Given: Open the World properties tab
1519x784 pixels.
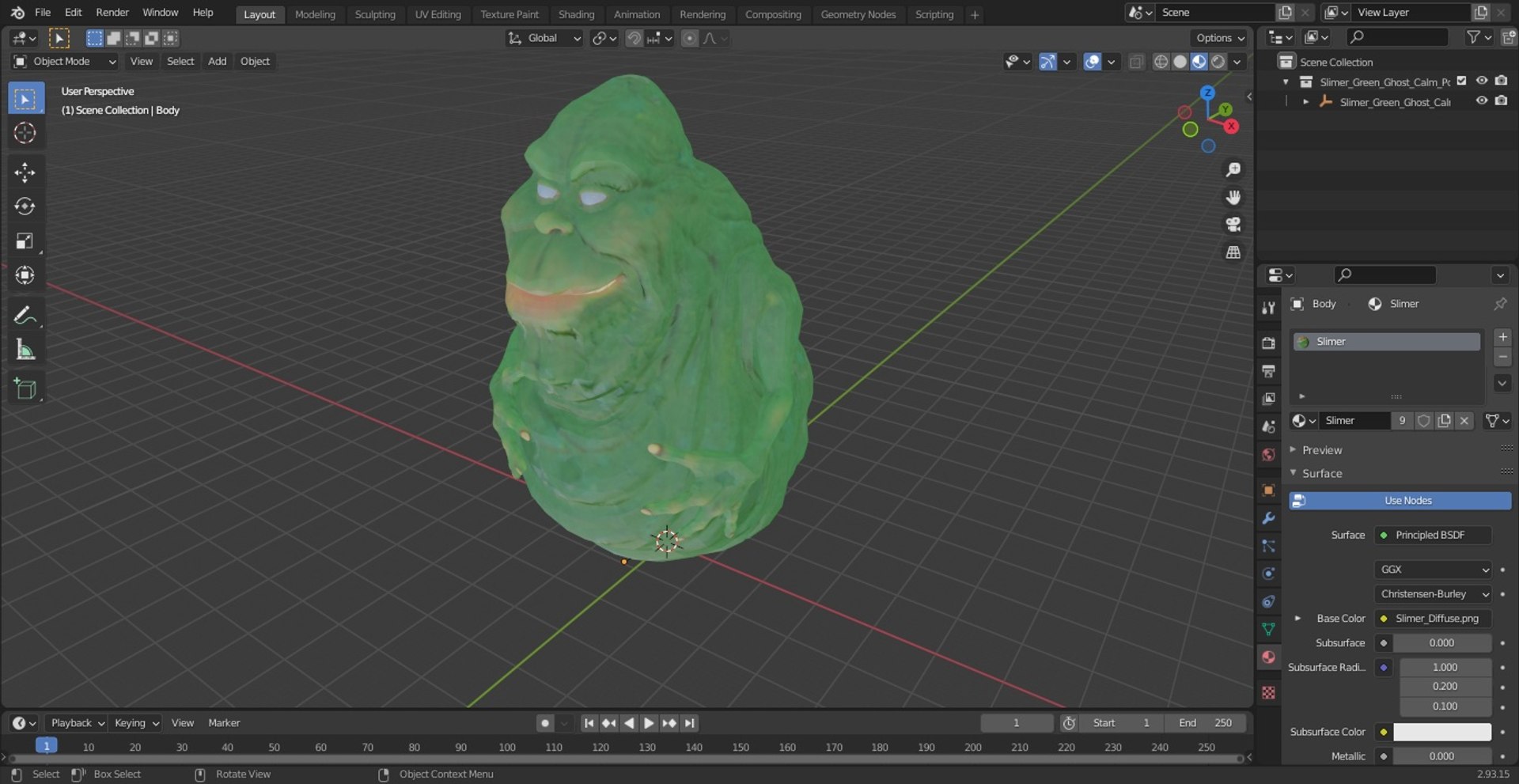Looking at the screenshot, I should (1268, 455).
